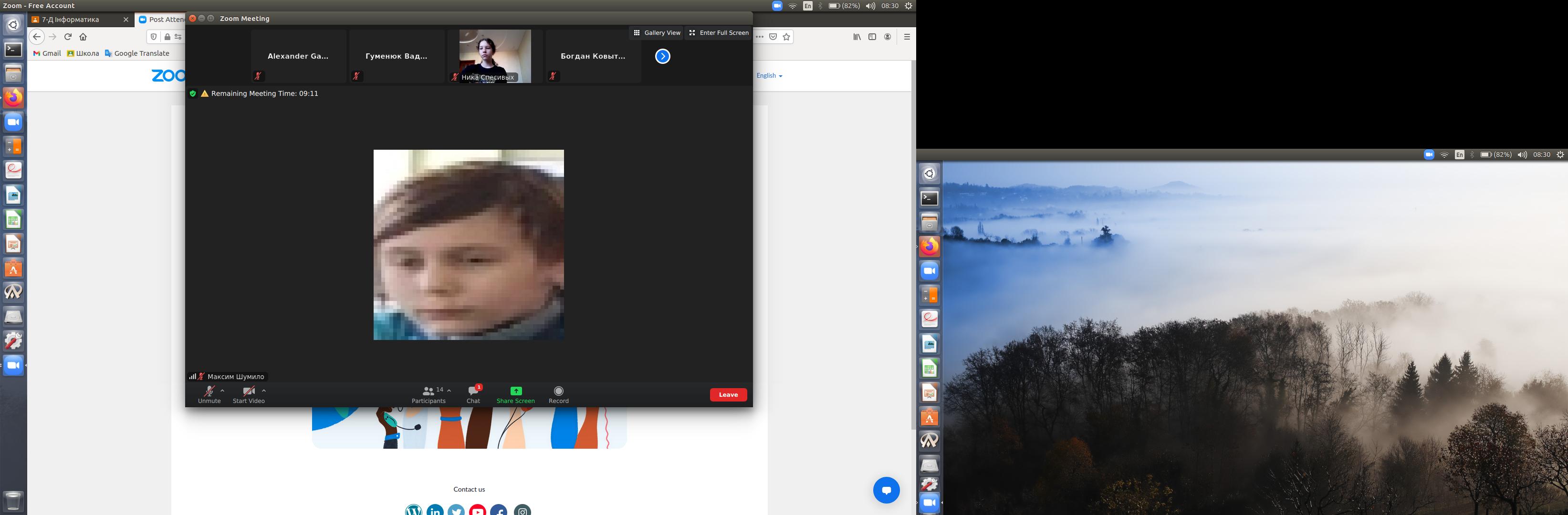Start recording with the Record icon
The image size is (1568, 515).
point(558,393)
